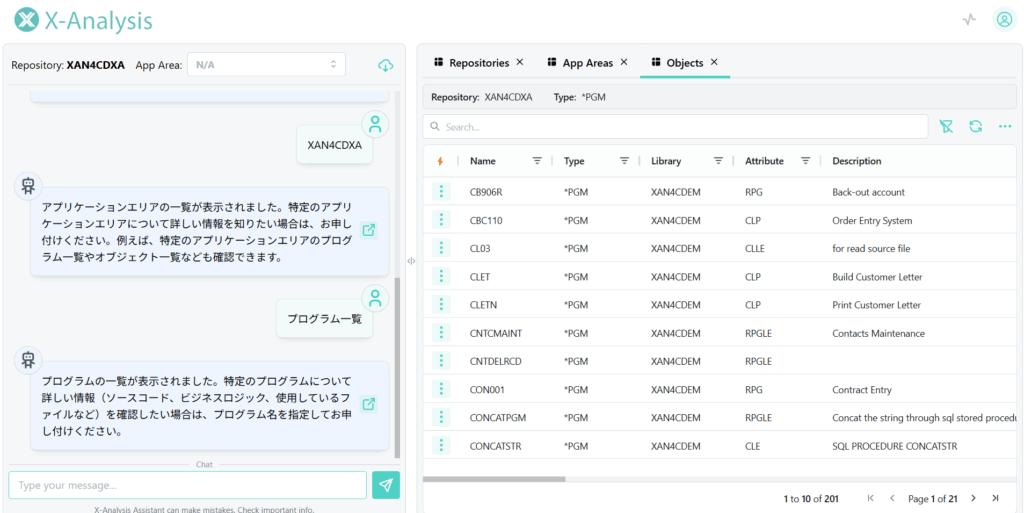Image resolution: width=1024 pixels, height=513 pixels.
Task: Open row actions menu for CONCATPGM
Action: coord(441,417)
